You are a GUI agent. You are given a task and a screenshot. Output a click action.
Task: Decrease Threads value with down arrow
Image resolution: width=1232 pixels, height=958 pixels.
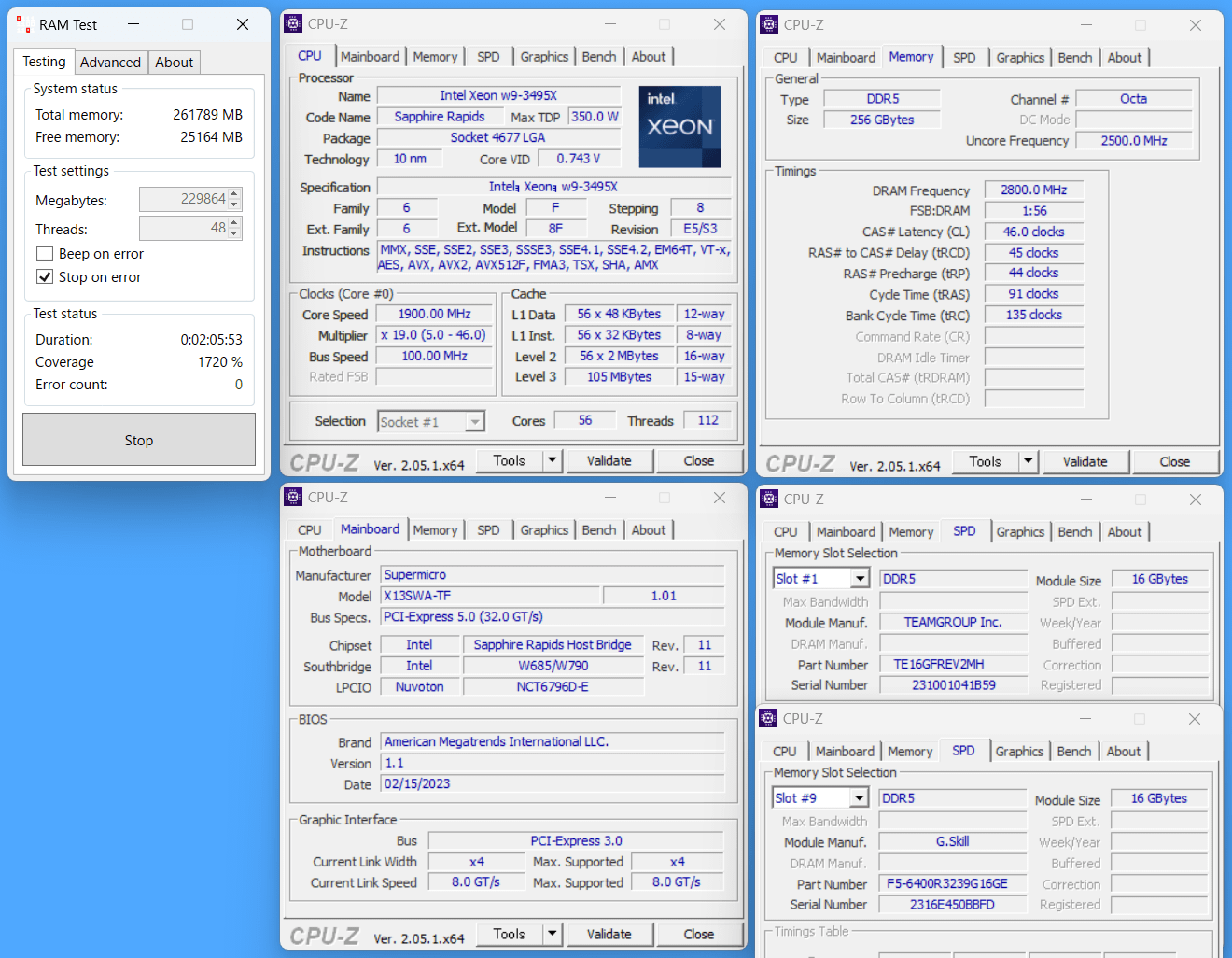(234, 233)
